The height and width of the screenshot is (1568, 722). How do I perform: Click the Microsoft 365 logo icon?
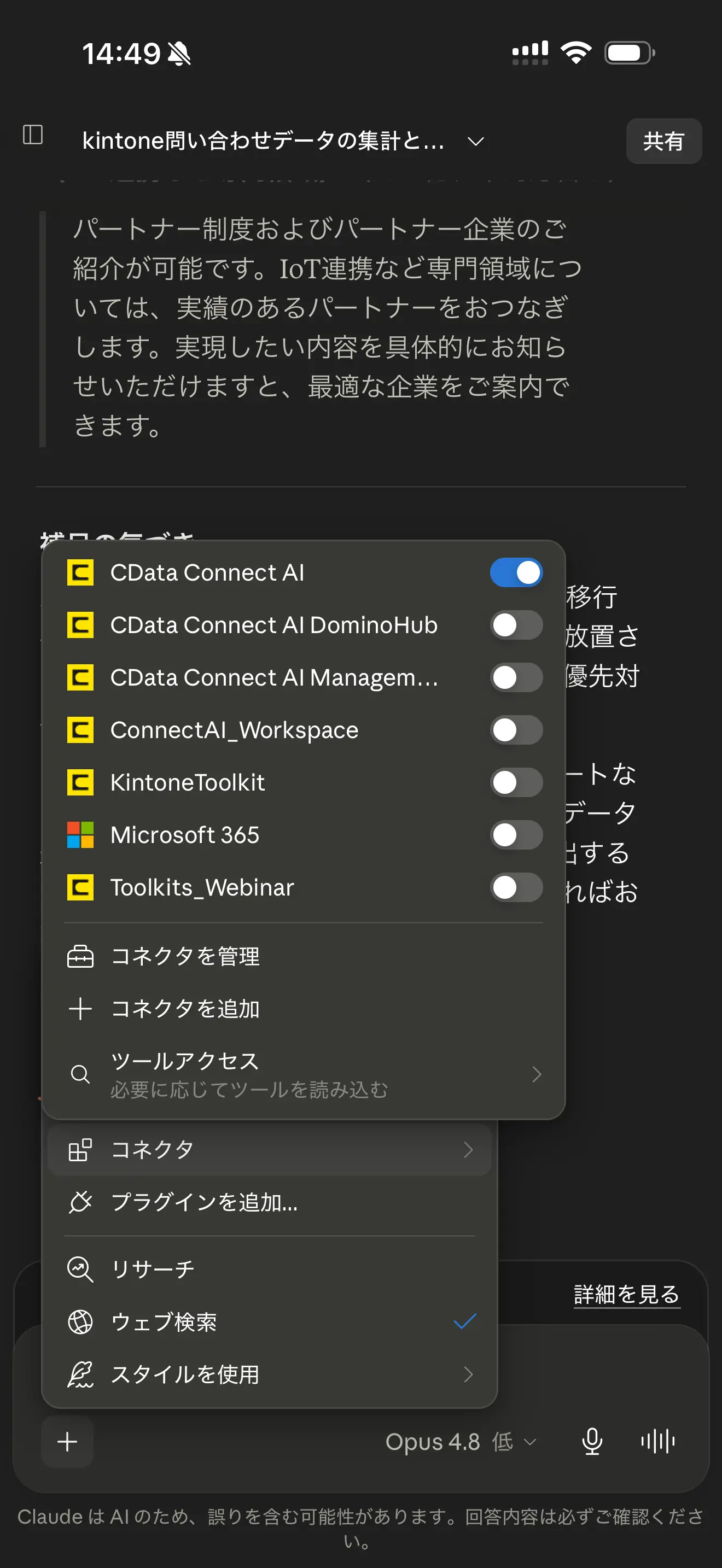pyautogui.click(x=80, y=834)
